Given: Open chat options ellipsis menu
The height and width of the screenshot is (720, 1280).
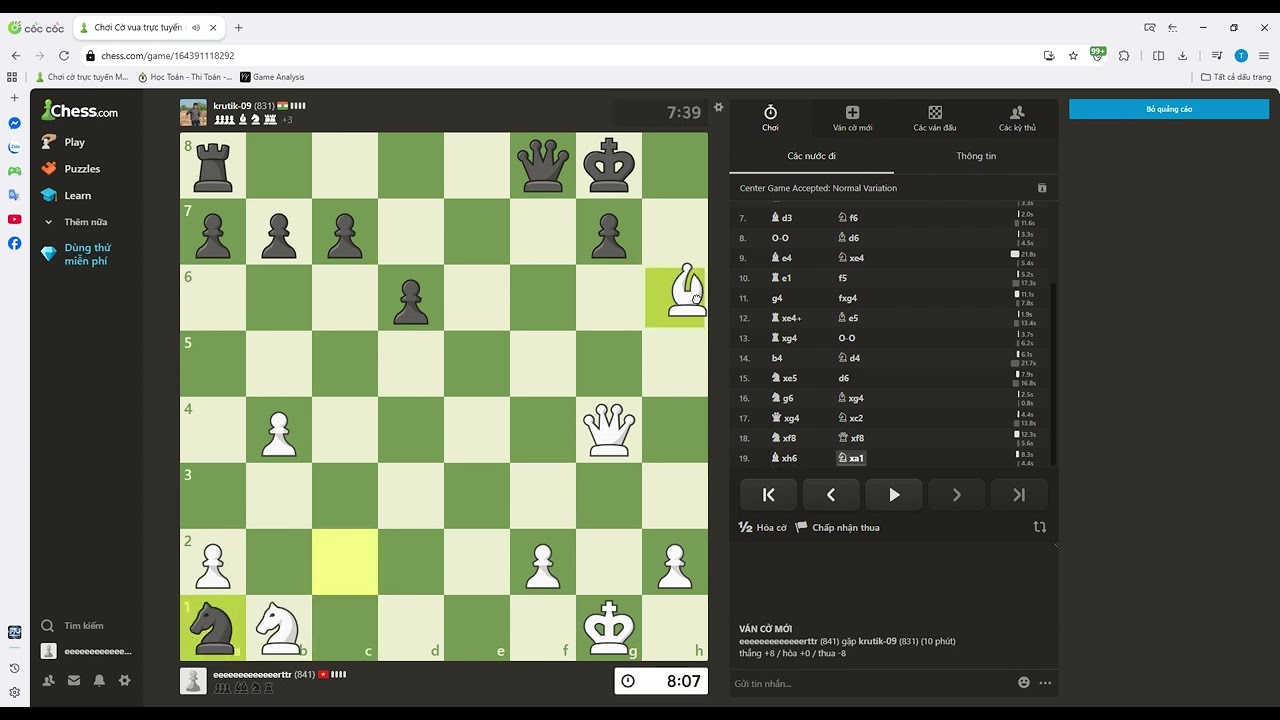Looking at the screenshot, I should [x=1045, y=683].
